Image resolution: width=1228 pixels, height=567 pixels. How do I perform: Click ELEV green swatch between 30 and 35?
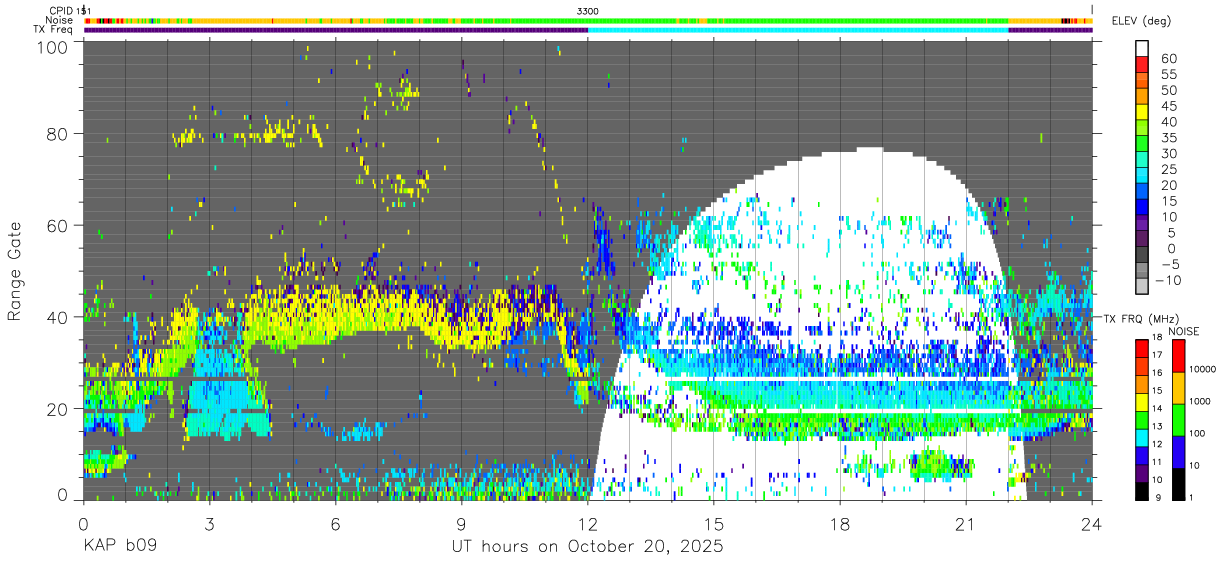point(1142,143)
